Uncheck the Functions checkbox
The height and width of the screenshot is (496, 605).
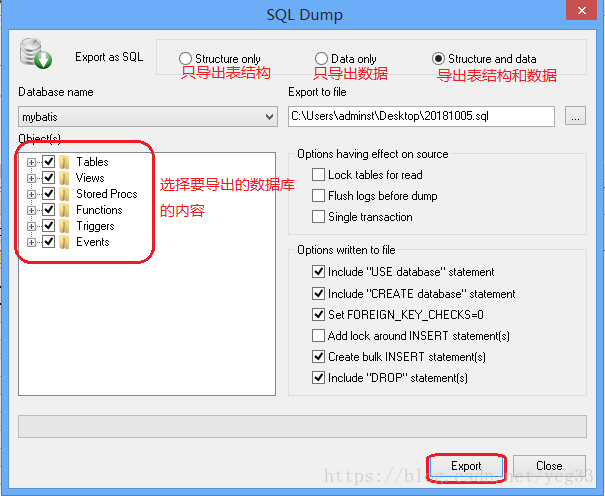coord(48,210)
